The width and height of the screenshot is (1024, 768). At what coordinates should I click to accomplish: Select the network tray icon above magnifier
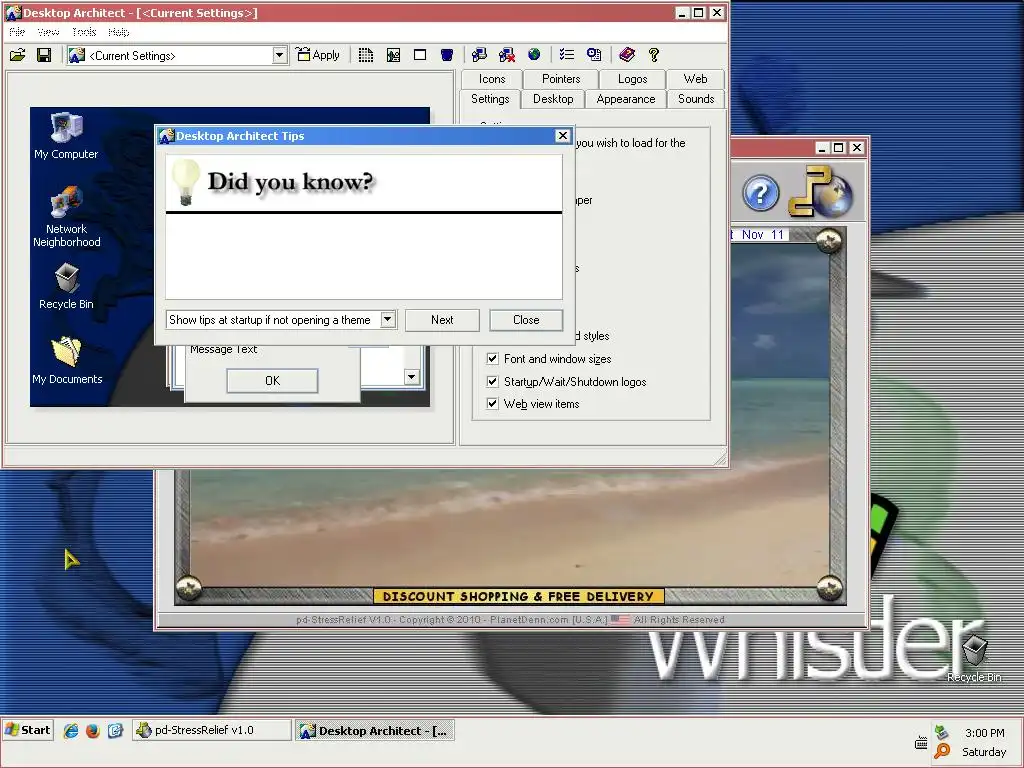(x=941, y=732)
